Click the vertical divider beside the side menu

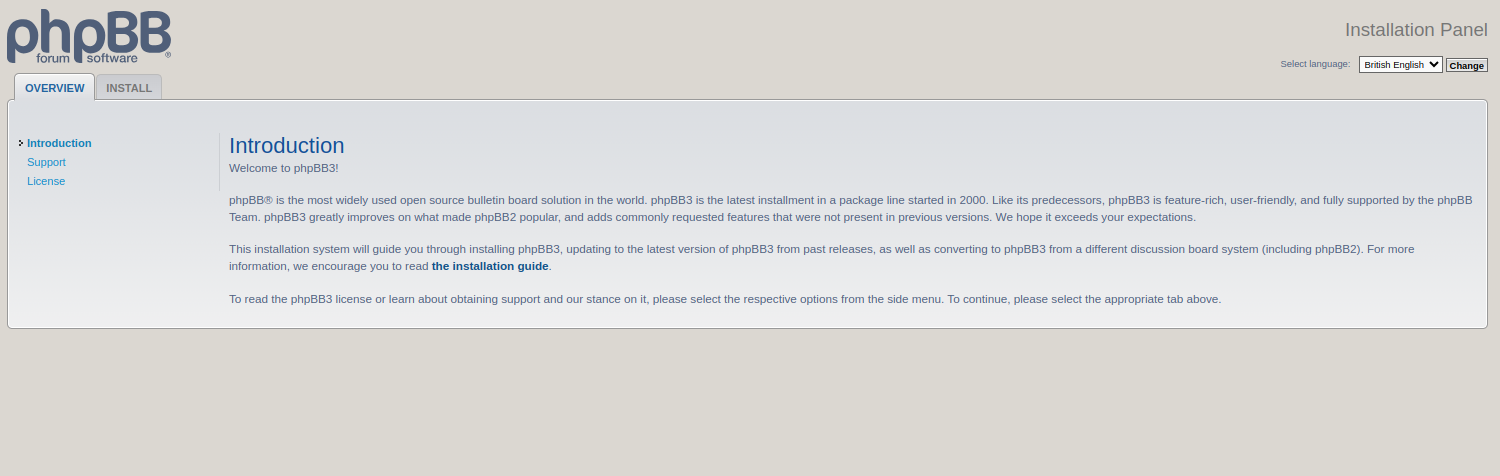coord(219,162)
